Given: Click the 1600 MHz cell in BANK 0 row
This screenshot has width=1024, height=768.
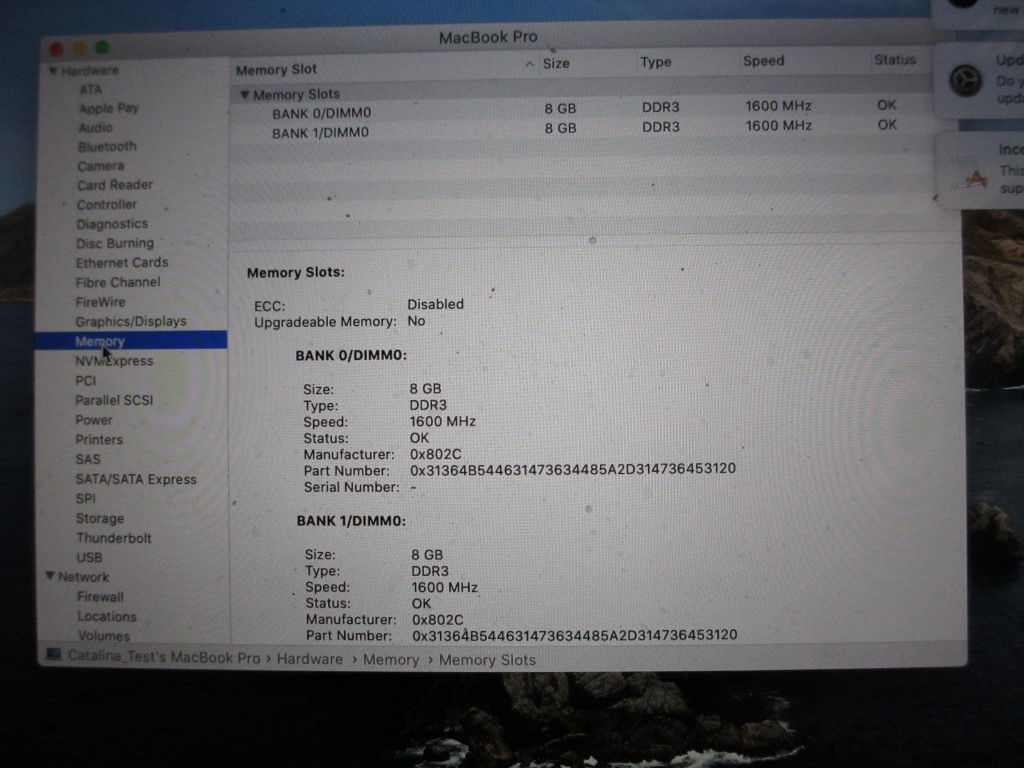Looking at the screenshot, I should [778, 106].
